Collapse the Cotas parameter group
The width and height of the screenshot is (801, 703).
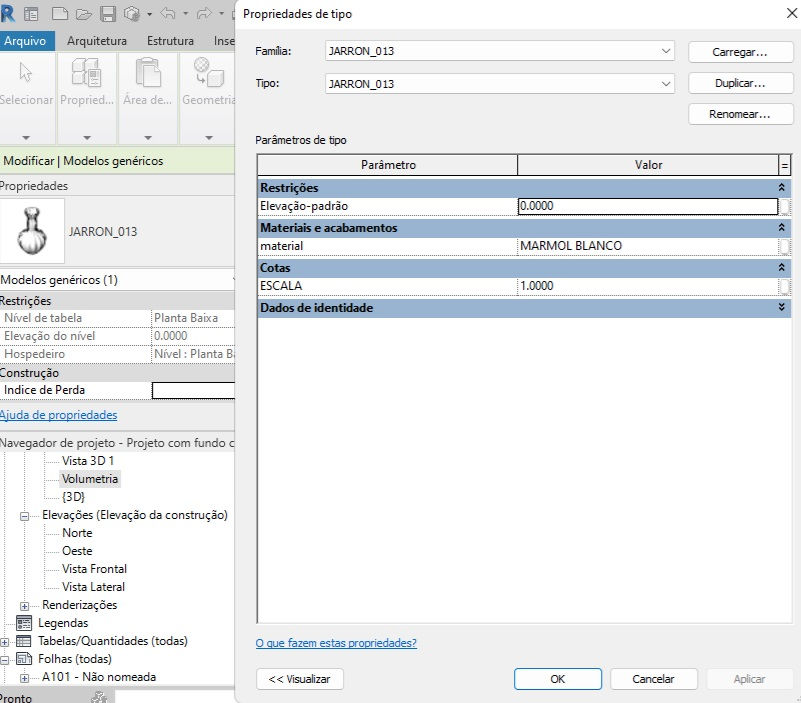pyautogui.click(x=781, y=267)
